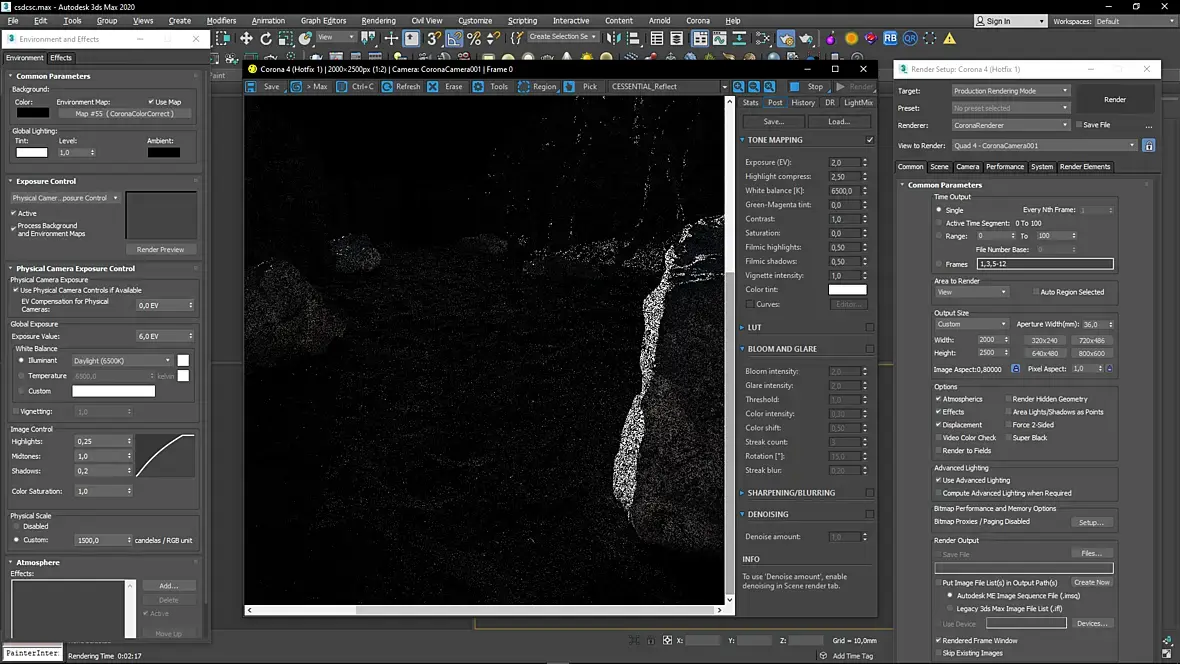
Task: Activate the Region render tool
Action: click(536, 87)
